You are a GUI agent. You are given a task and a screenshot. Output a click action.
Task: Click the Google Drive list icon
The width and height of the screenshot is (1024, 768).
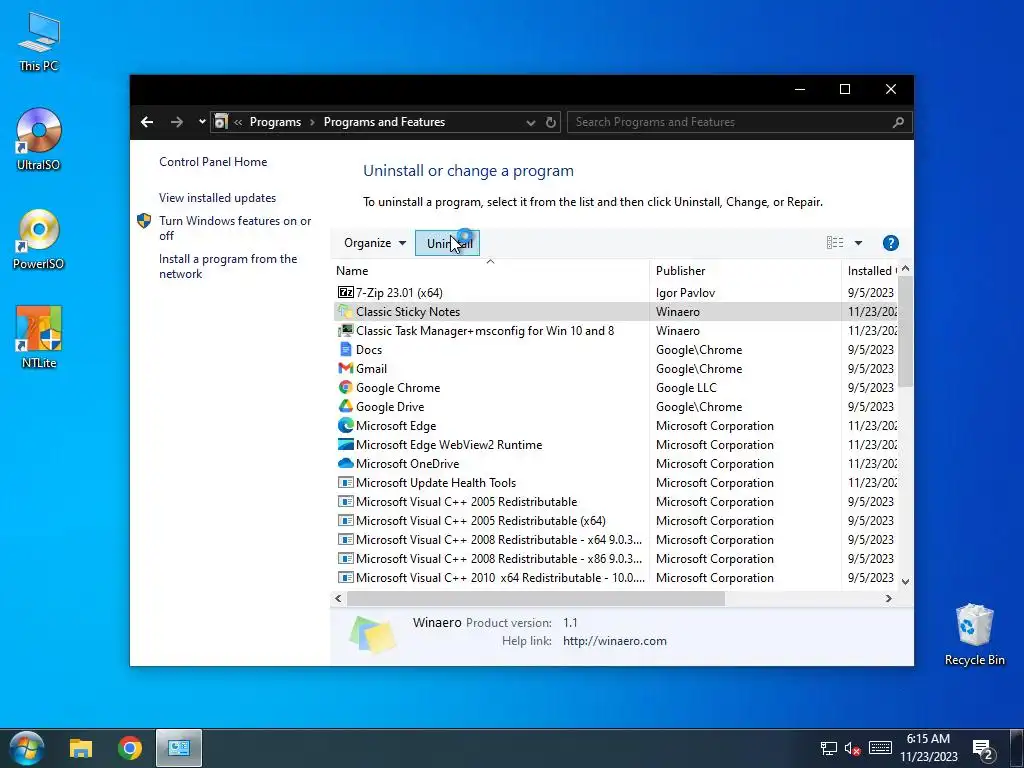click(x=345, y=406)
